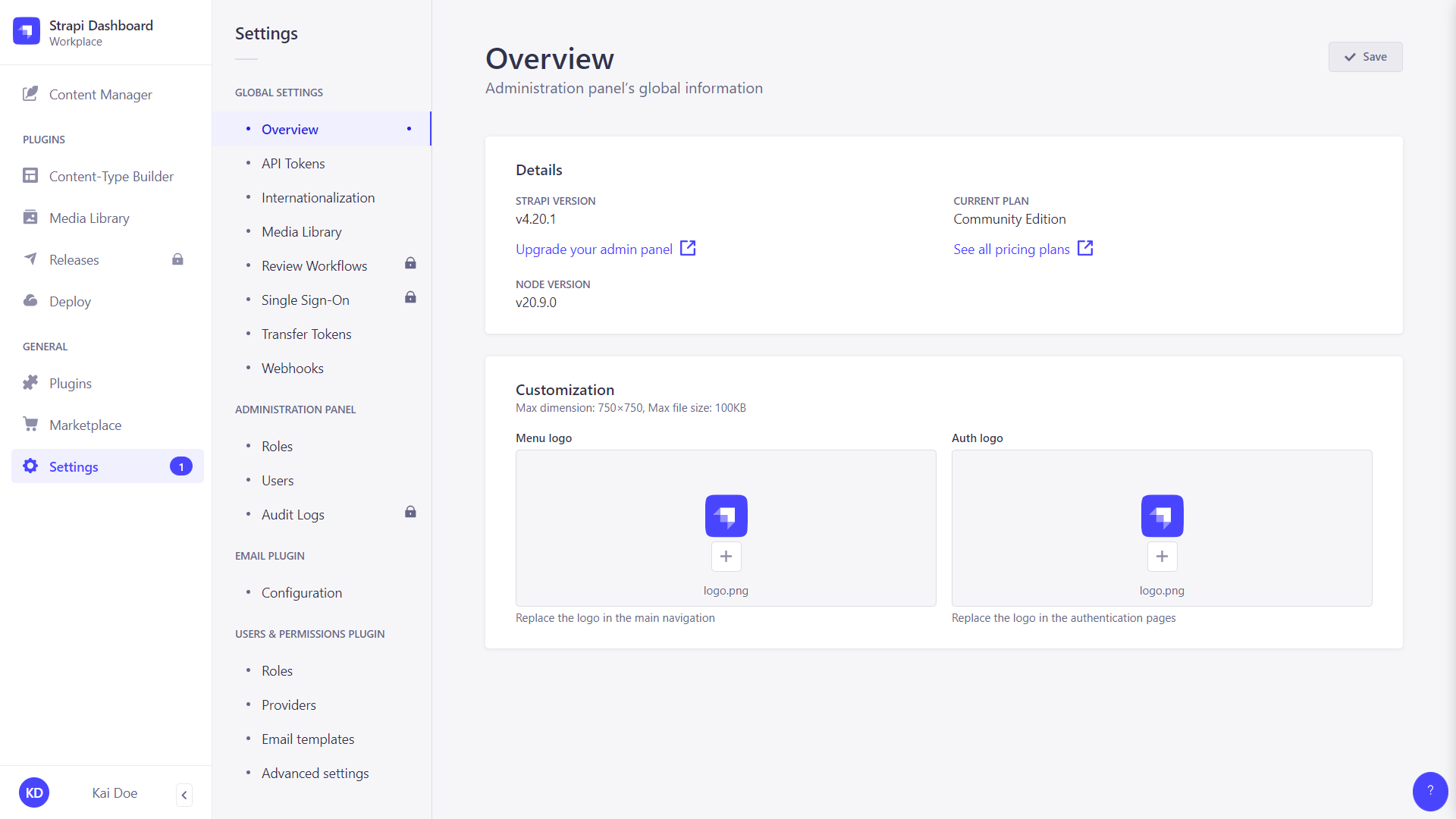Switch to Email templates settings
The height and width of the screenshot is (819, 1456).
click(307, 739)
